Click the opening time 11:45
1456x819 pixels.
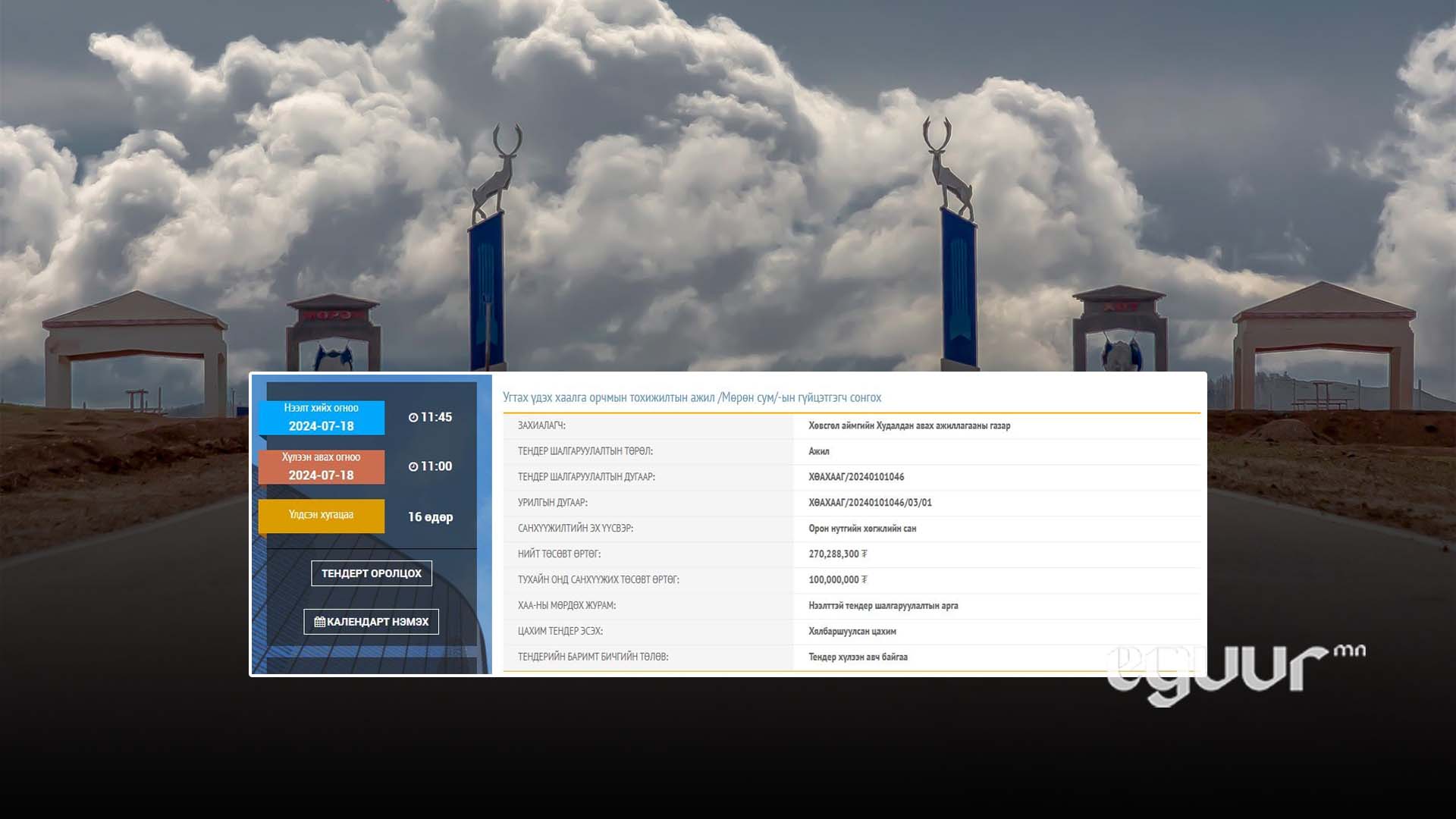(436, 418)
